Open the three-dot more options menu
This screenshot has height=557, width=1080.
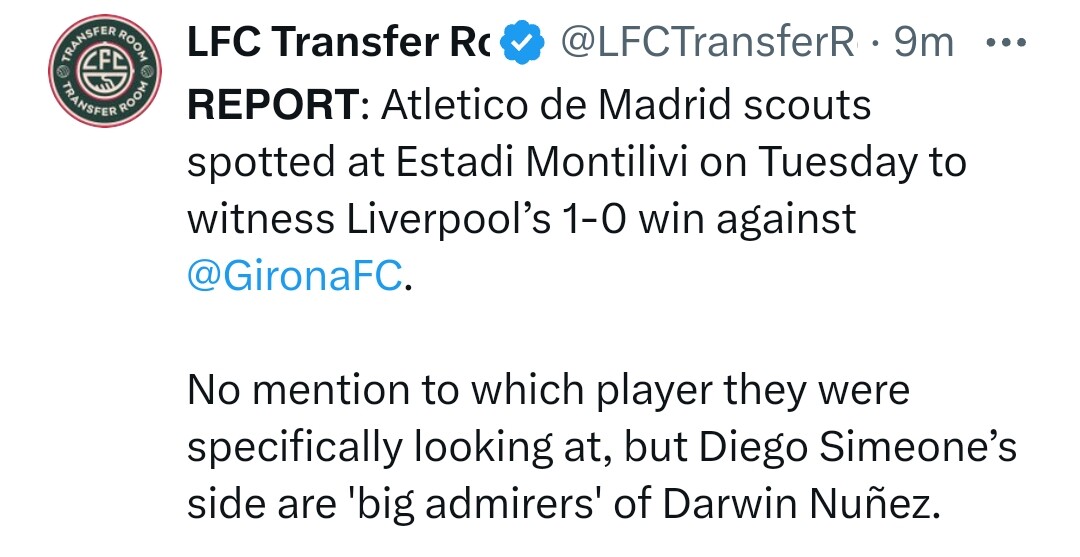1006,43
